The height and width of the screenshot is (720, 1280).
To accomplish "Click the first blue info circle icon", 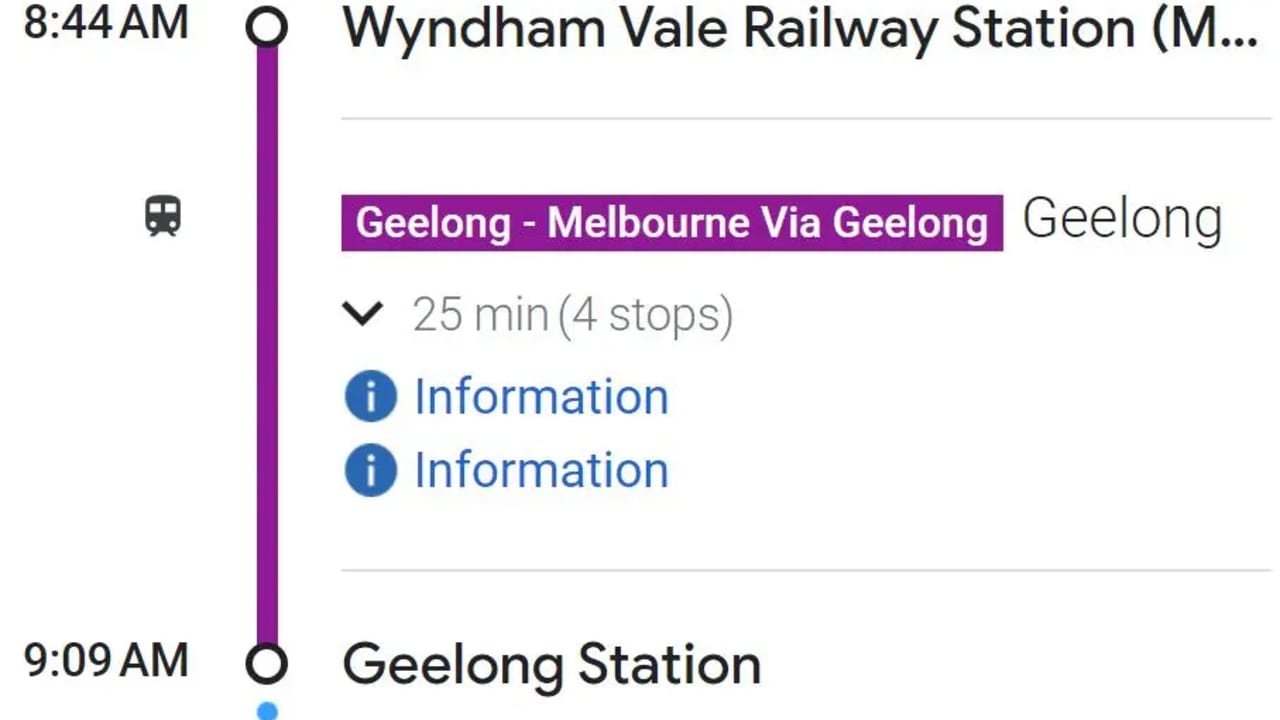I will click(x=370, y=396).
